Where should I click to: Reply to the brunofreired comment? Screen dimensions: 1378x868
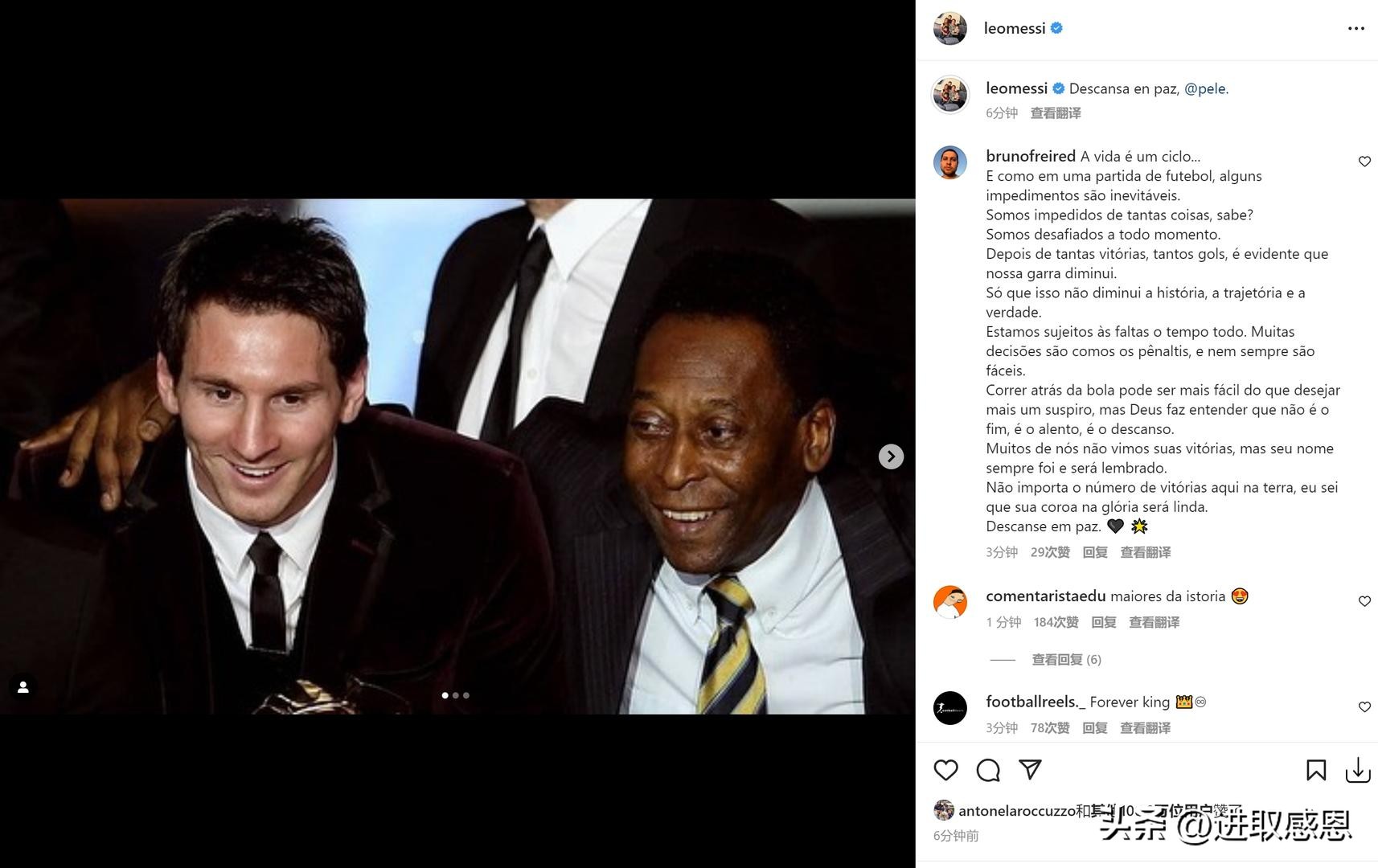pos(1095,552)
